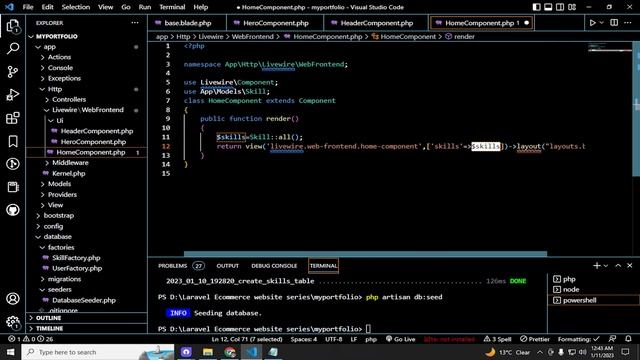Expand the Middleware folder

87,162
